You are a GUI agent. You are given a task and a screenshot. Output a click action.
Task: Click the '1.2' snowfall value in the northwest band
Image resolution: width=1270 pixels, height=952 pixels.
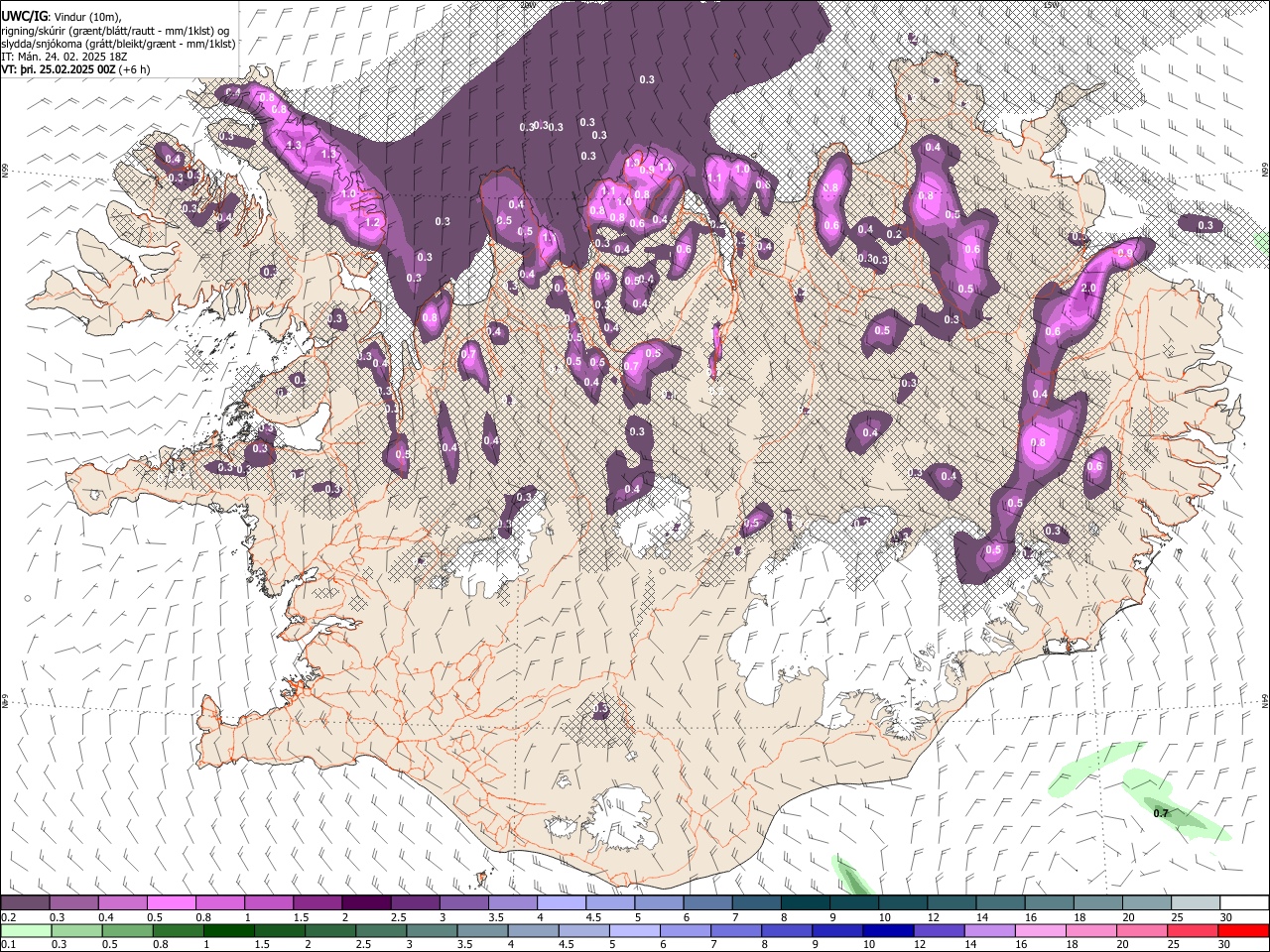click(x=372, y=223)
